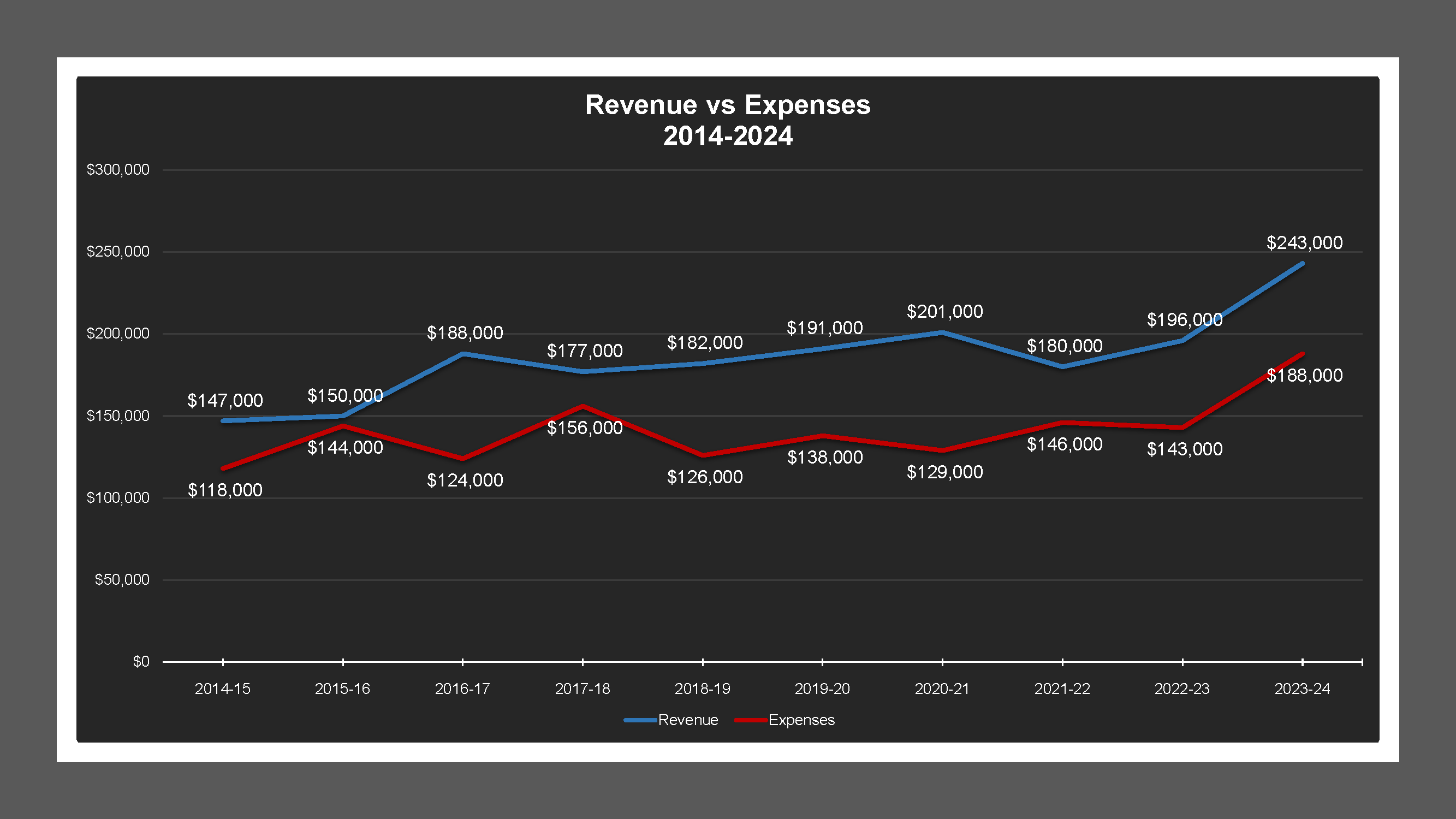Click the $150,000 data label
Image resolution: width=1456 pixels, height=819 pixels.
tap(345, 396)
